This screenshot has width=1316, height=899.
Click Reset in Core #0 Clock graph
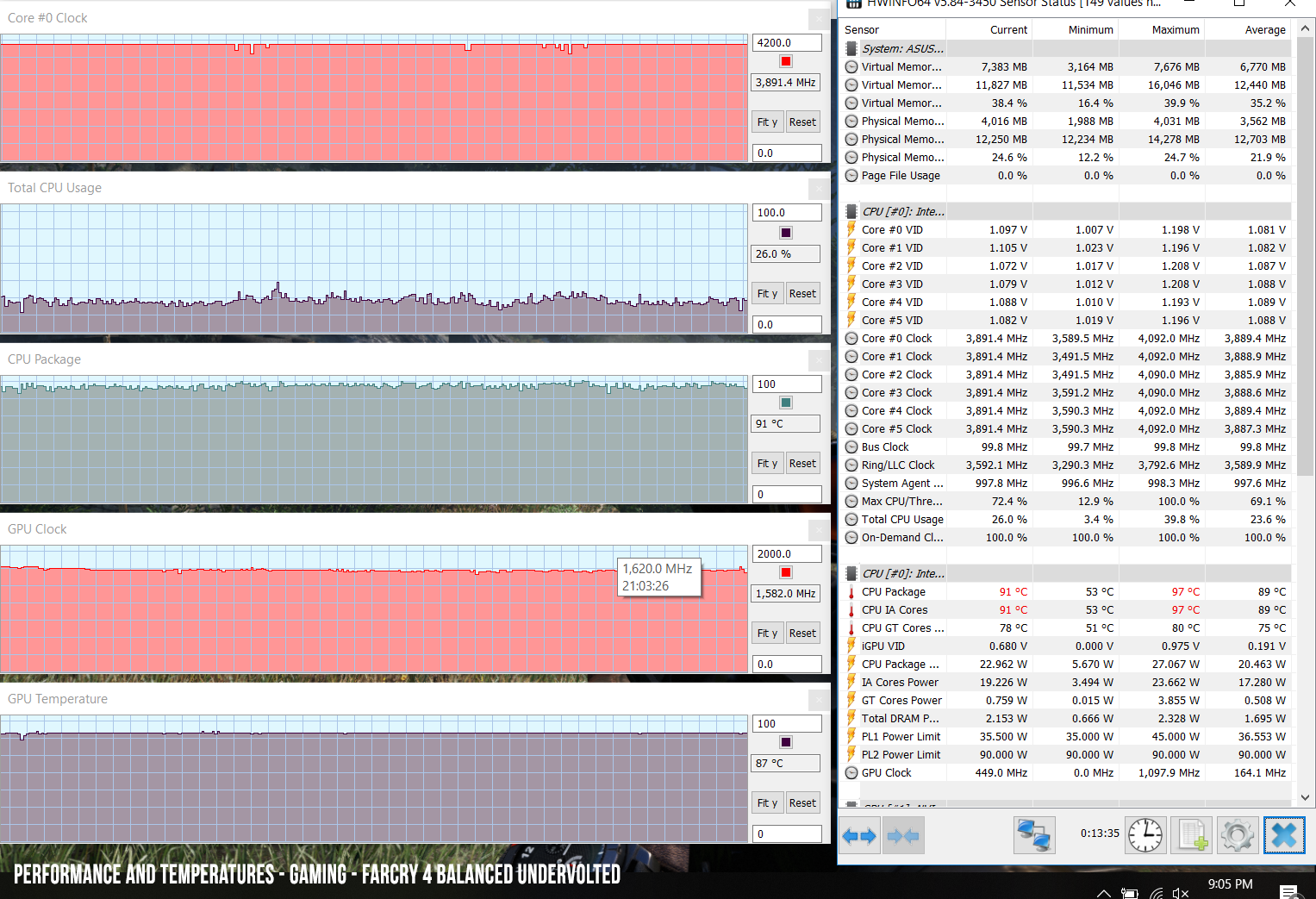pyautogui.click(x=802, y=122)
